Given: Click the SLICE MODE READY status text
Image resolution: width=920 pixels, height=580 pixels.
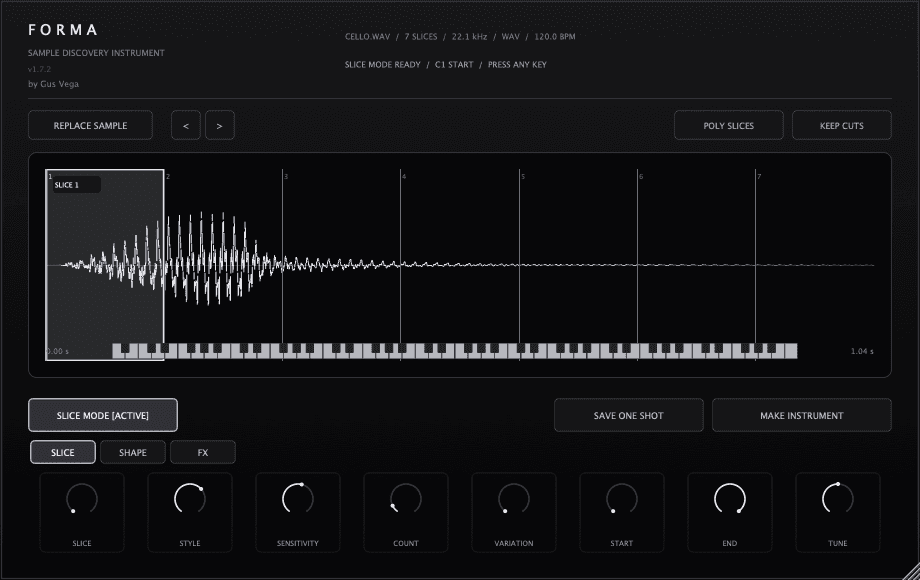Looking at the screenshot, I should point(383,65).
